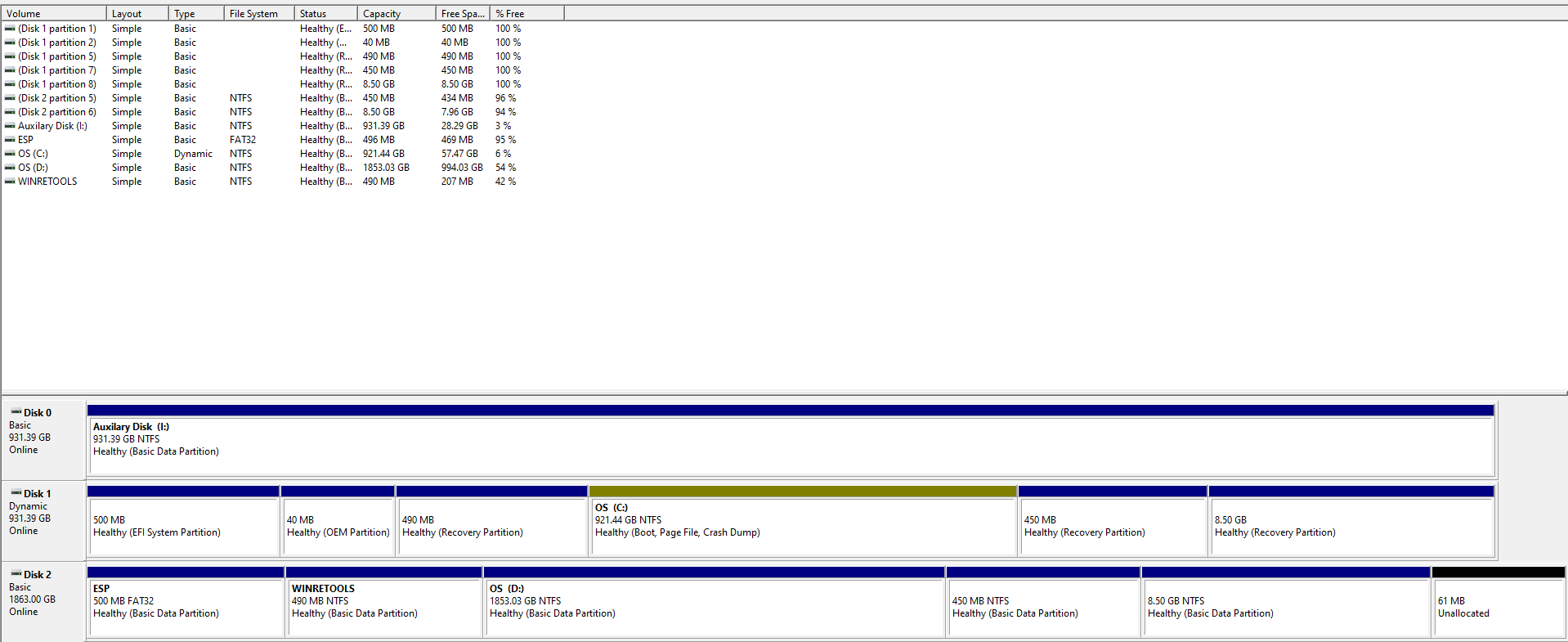
Task: Select the 8.50 GB Recovery Partition block on Disk 1
Action: point(1351,521)
